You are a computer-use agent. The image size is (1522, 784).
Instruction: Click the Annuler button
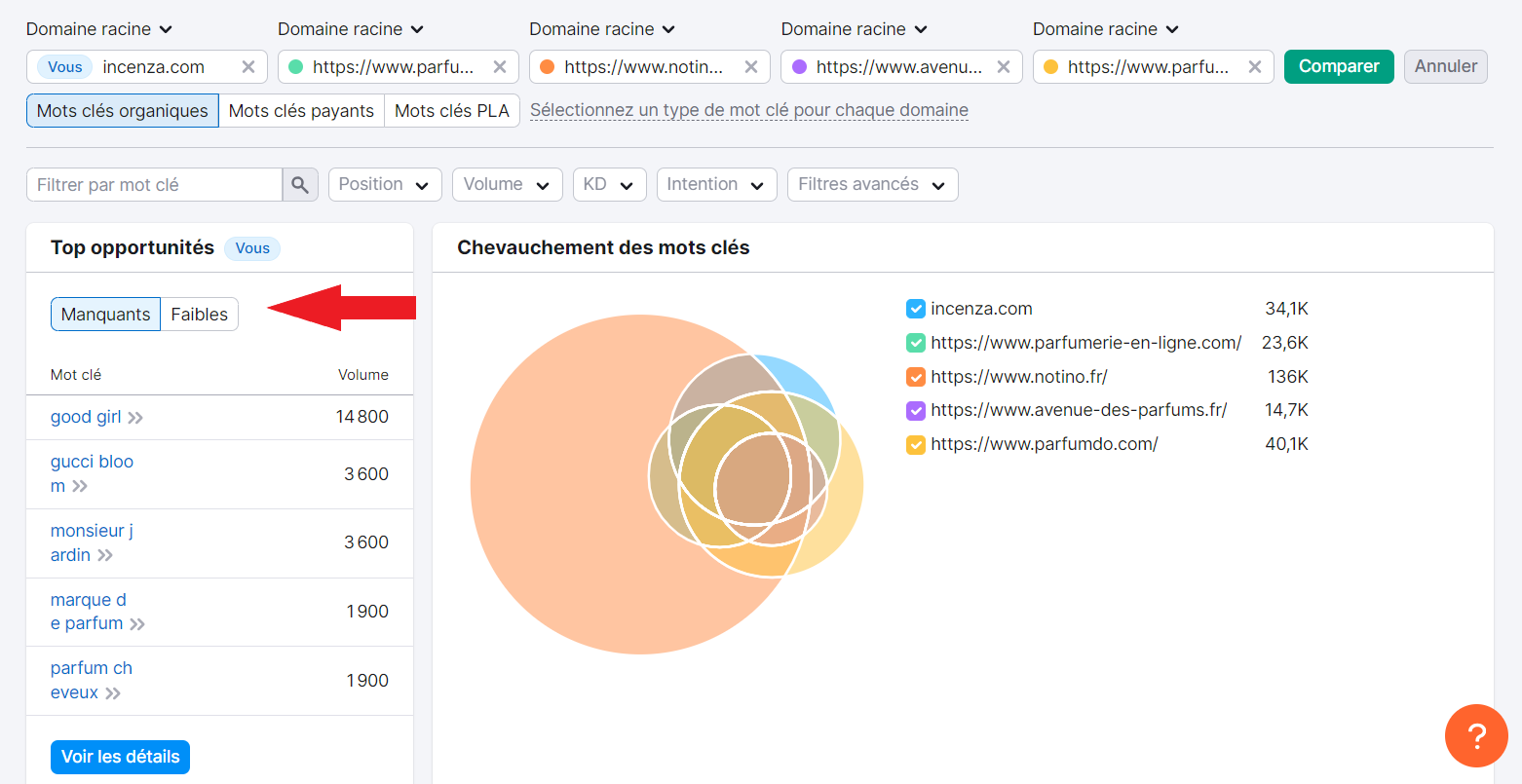point(1446,67)
